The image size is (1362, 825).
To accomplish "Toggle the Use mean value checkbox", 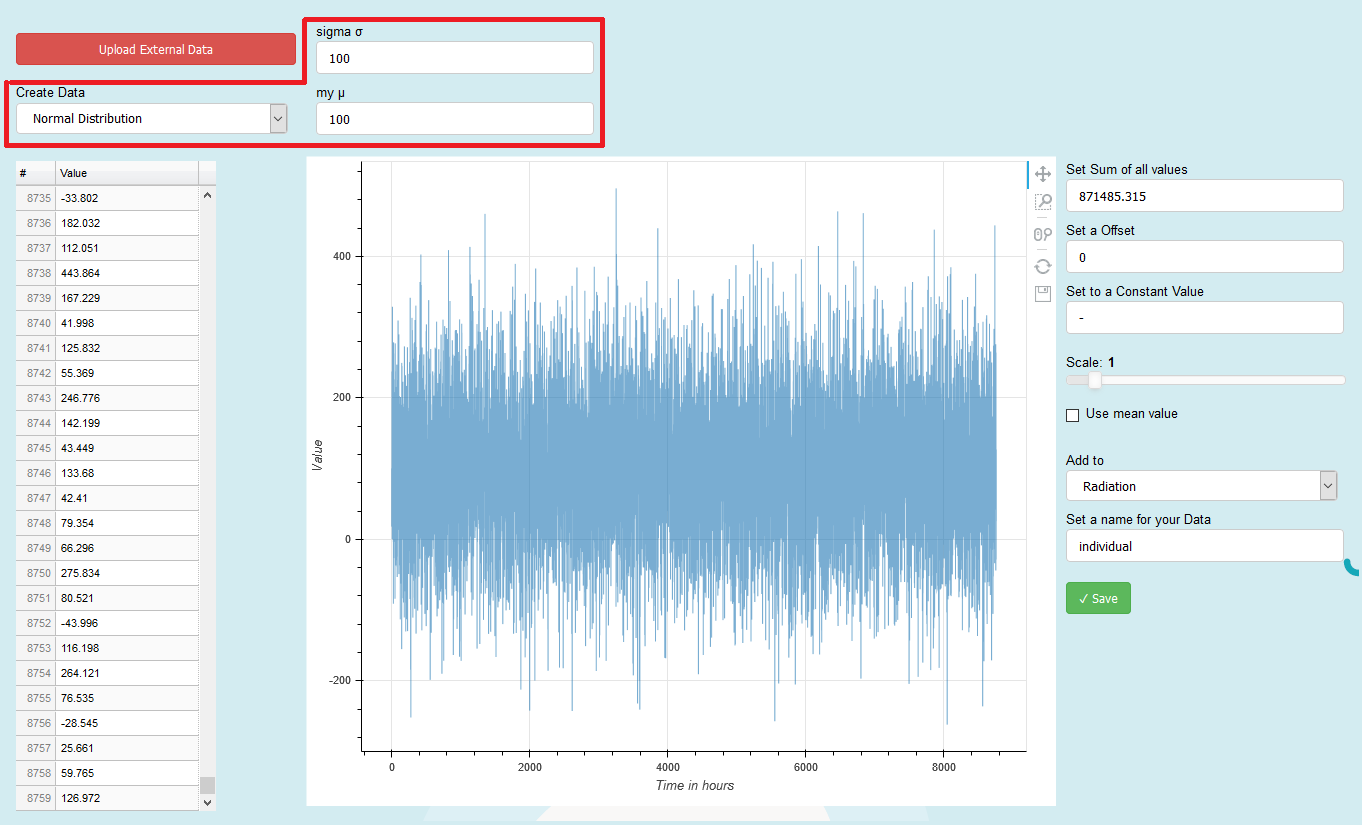I will [x=1073, y=415].
